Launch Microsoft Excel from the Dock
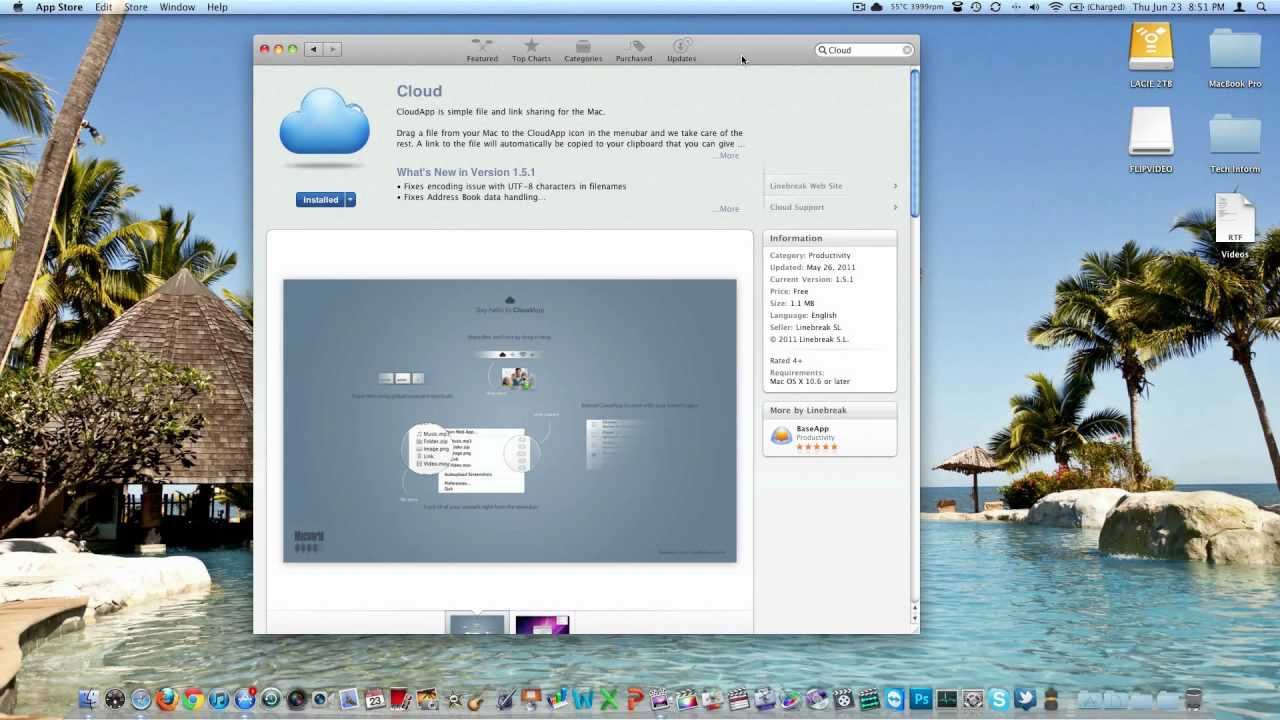This screenshot has height=720, width=1280. (x=608, y=700)
